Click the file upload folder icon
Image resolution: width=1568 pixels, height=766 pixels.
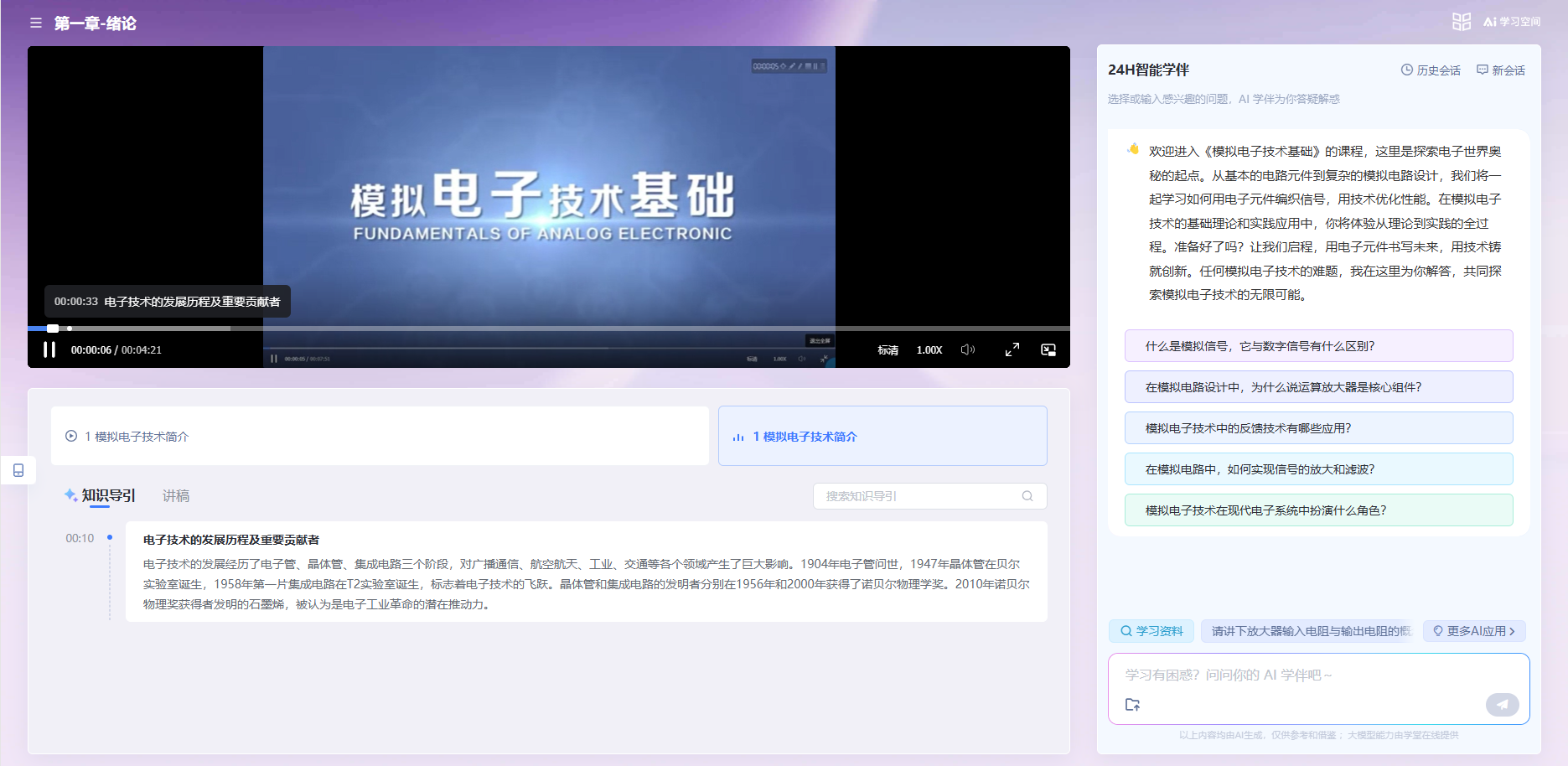tap(1132, 705)
